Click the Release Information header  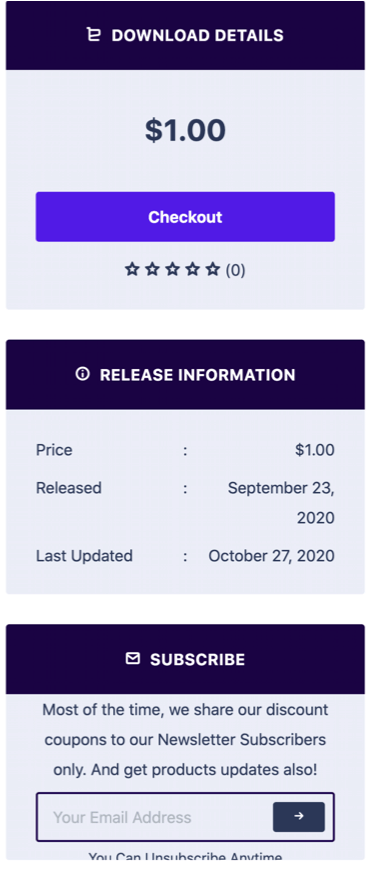[185, 375]
